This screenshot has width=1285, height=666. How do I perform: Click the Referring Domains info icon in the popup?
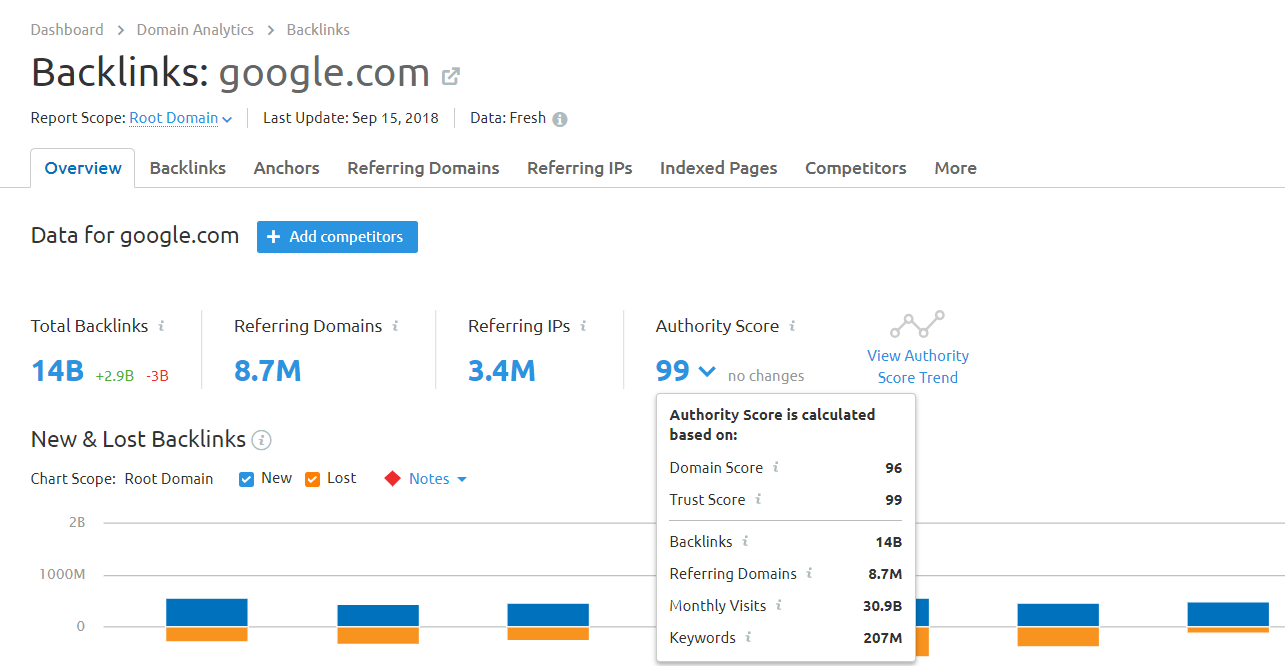(810, 573)
